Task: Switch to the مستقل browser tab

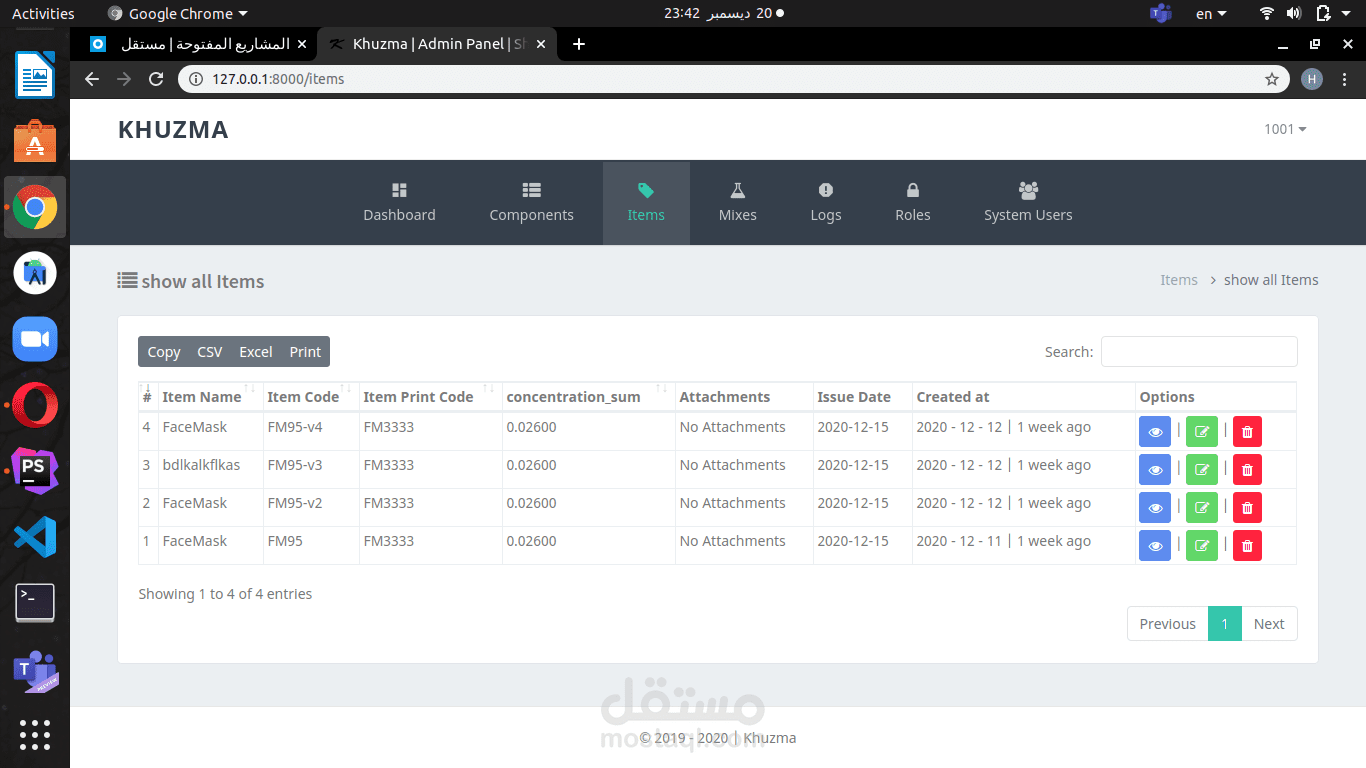Action: pos(196,44)
